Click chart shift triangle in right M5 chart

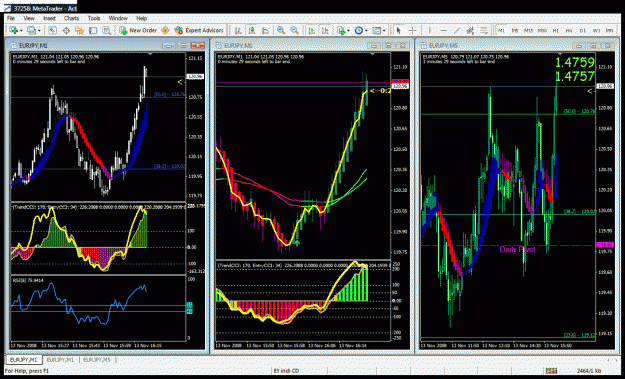pyautogui.click(x=560, y=53)
